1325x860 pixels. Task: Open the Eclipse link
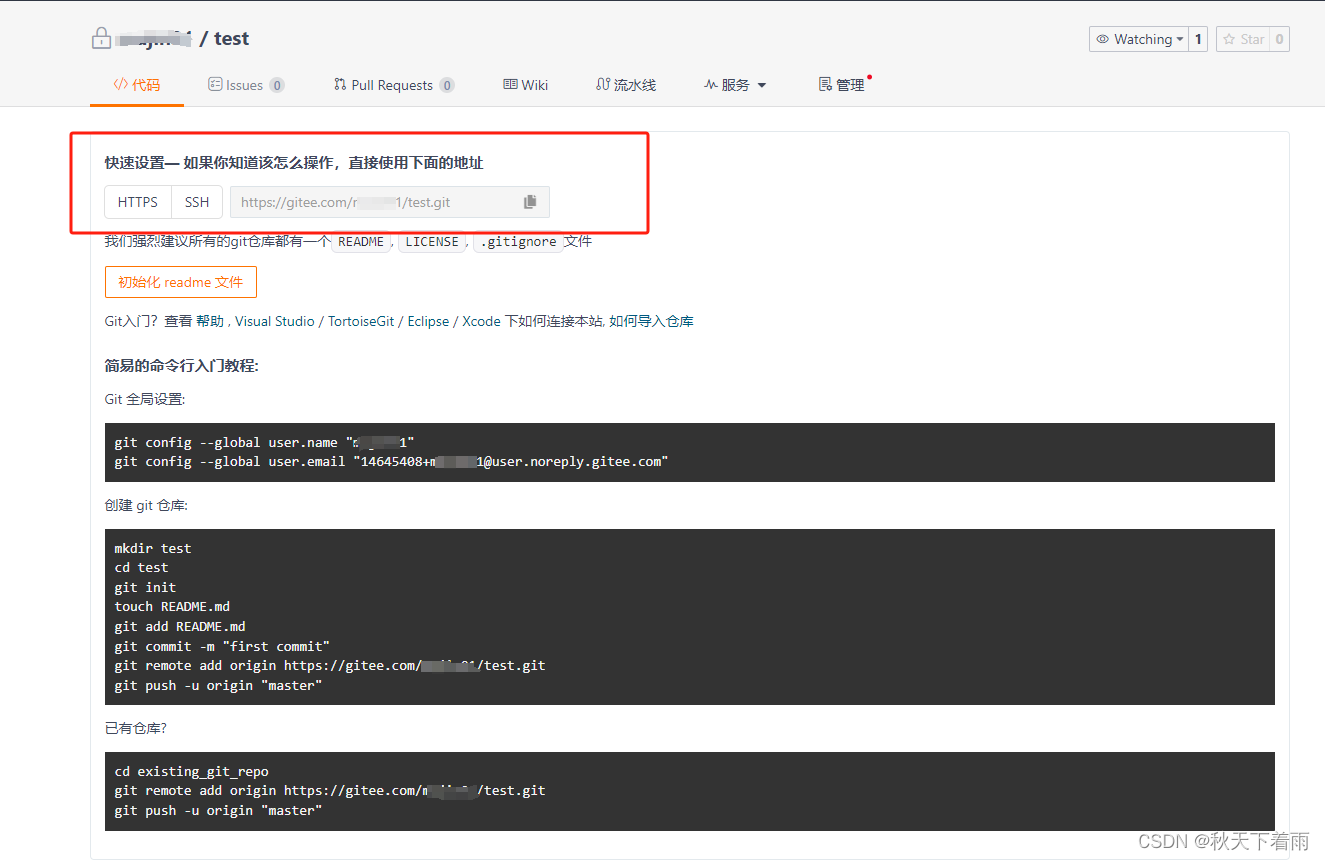point(428,321)
